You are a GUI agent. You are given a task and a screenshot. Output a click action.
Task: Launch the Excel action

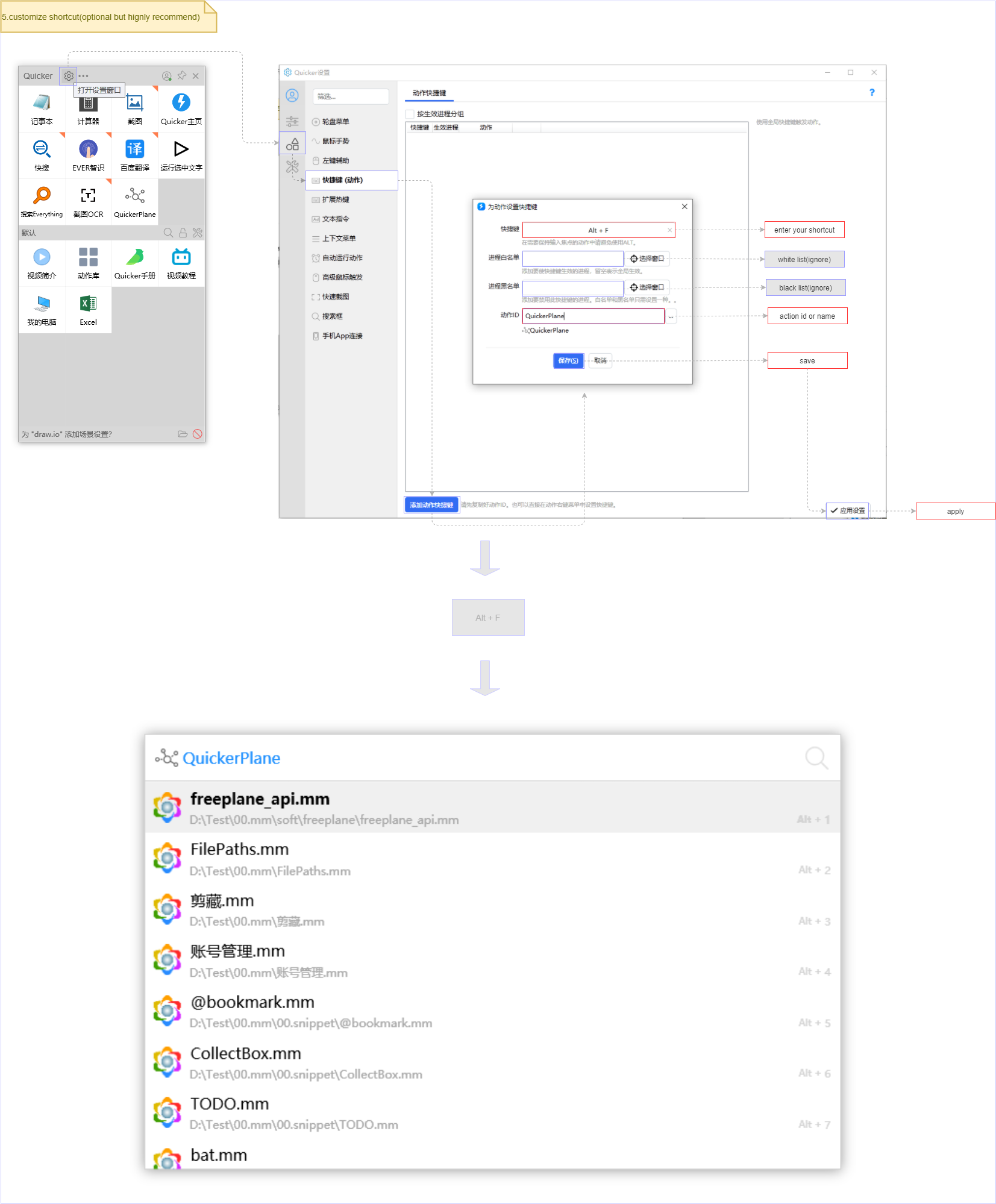click(88, 310)
